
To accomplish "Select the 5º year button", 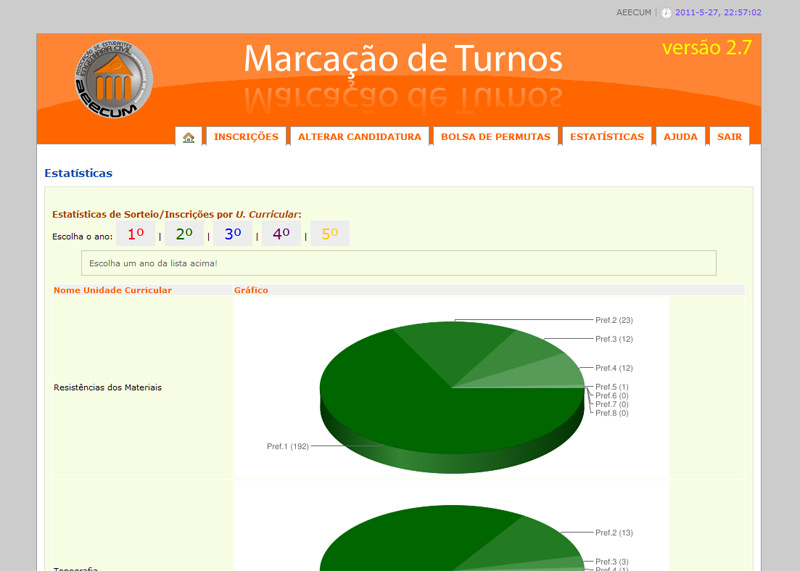I will 330,234.
